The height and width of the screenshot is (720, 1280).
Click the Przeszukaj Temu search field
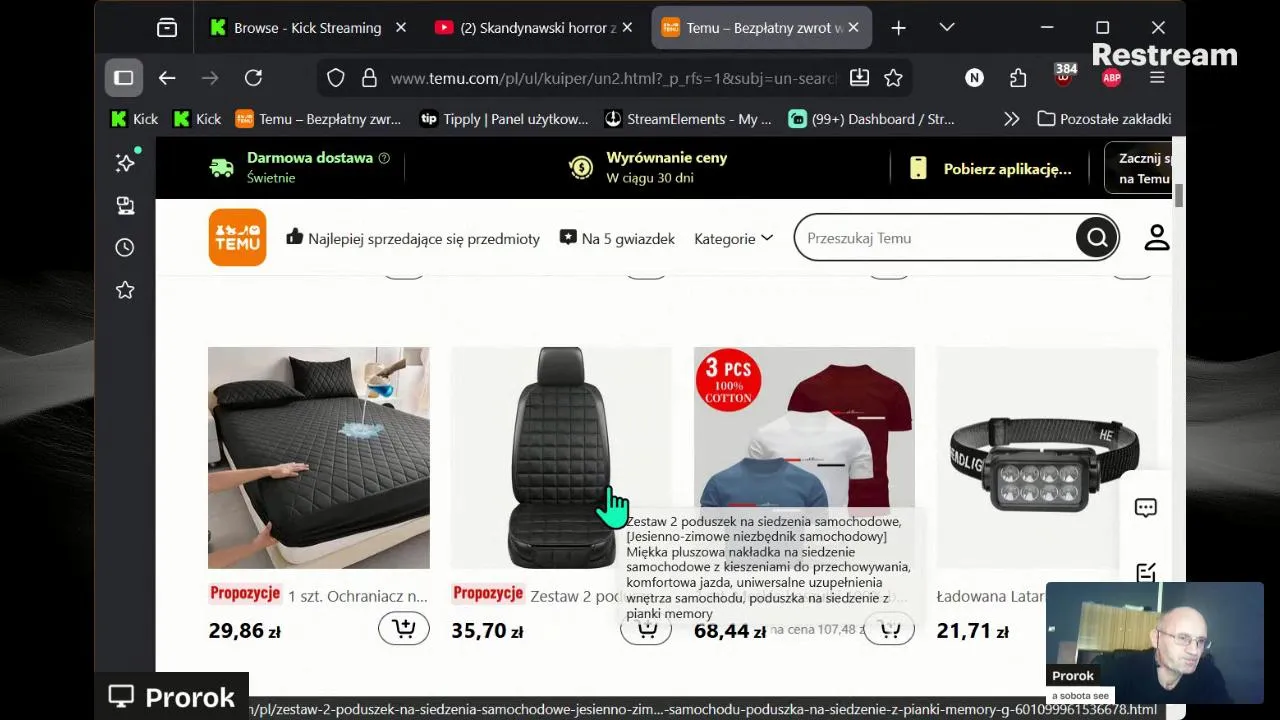coord(935,238)
